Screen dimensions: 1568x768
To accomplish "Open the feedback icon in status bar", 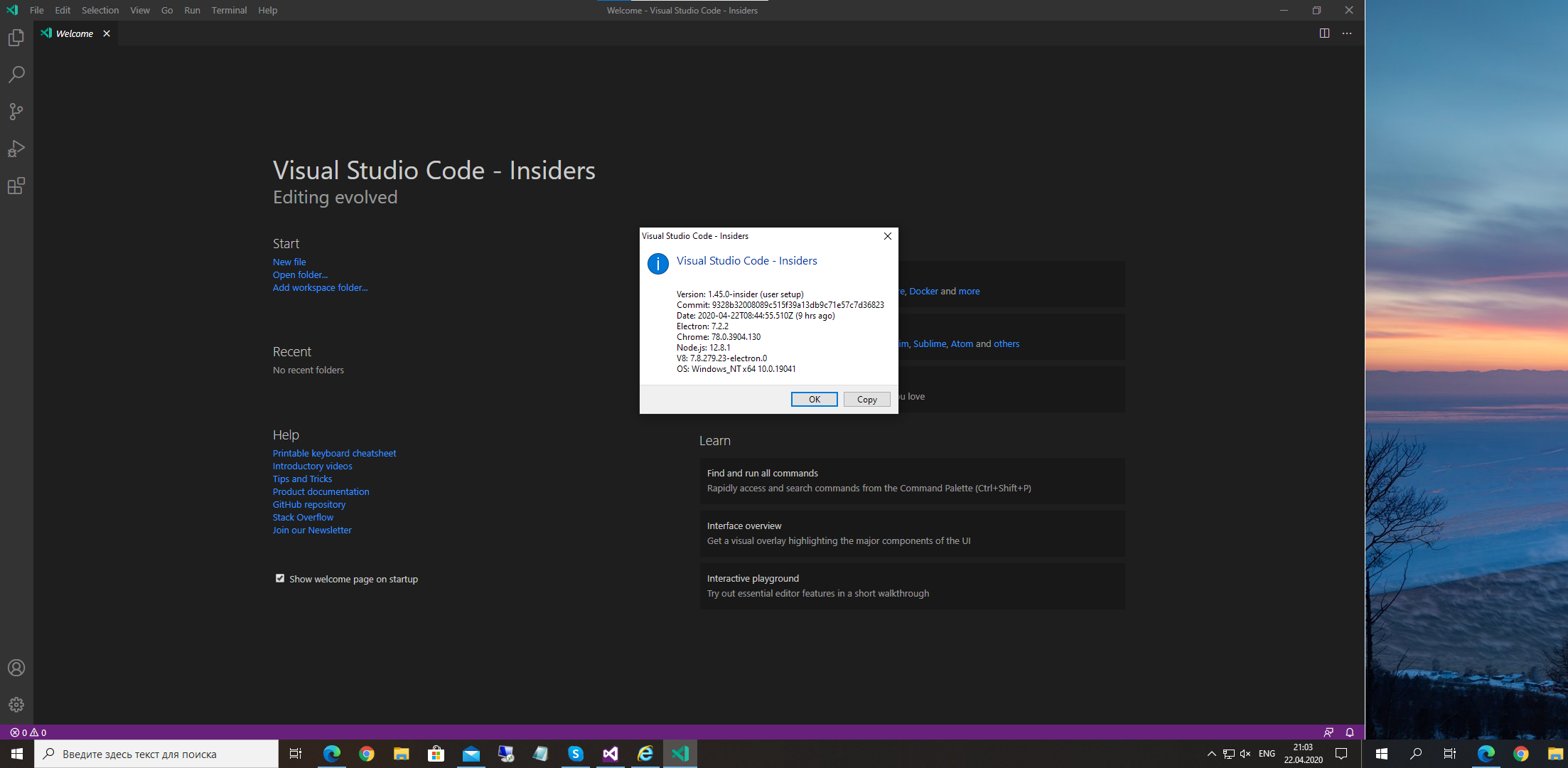I will point(1328,732).
